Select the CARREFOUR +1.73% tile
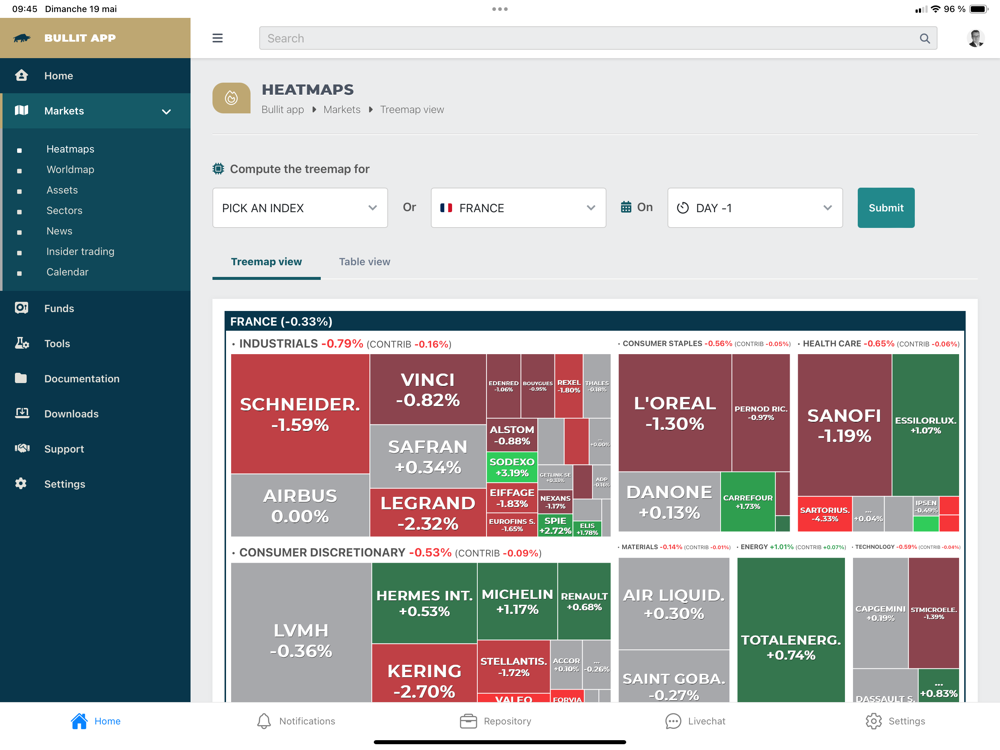 tap(747, 501)
